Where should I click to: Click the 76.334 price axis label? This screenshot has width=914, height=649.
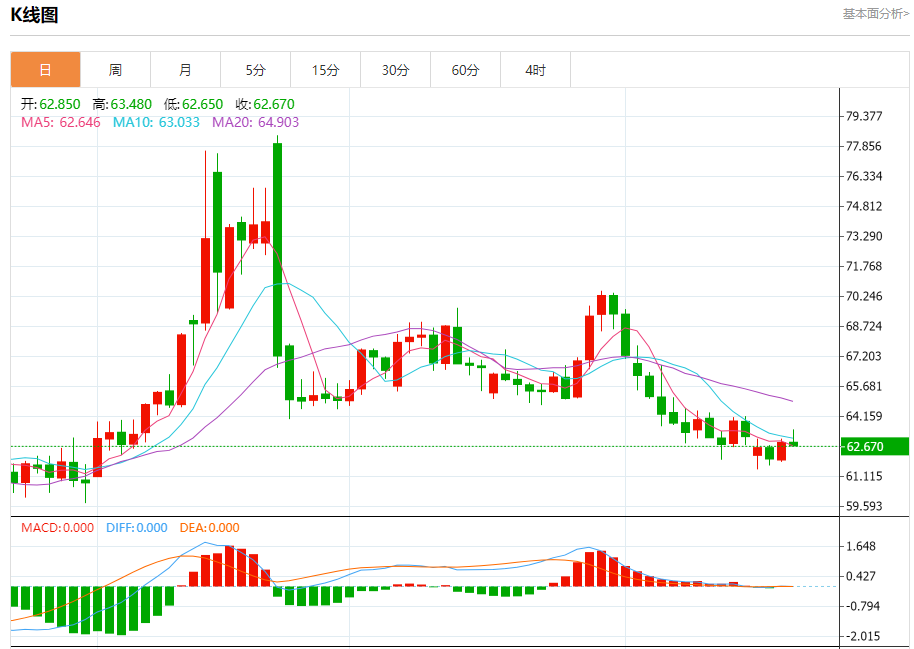click(864, 176)
